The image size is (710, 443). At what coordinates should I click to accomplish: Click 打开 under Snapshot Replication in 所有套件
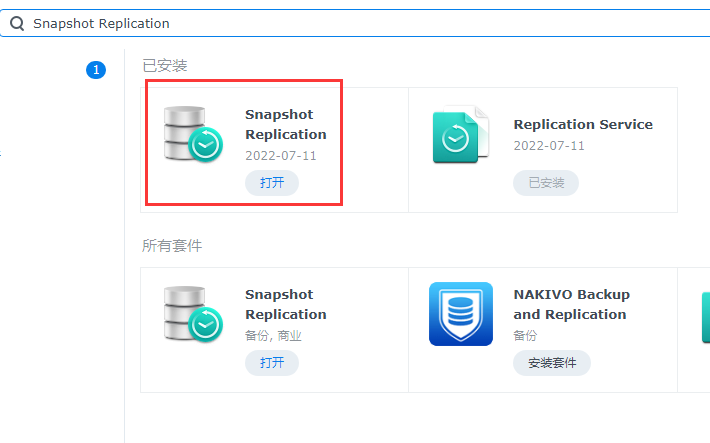click(x=272, y=363)
